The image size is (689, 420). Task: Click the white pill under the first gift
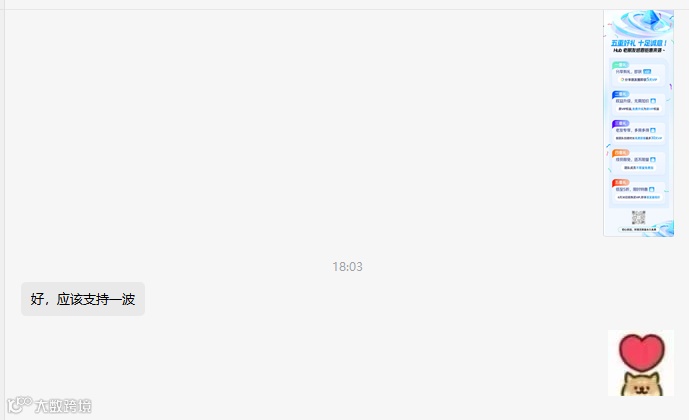pyautogui.click(x=638, y=80)
